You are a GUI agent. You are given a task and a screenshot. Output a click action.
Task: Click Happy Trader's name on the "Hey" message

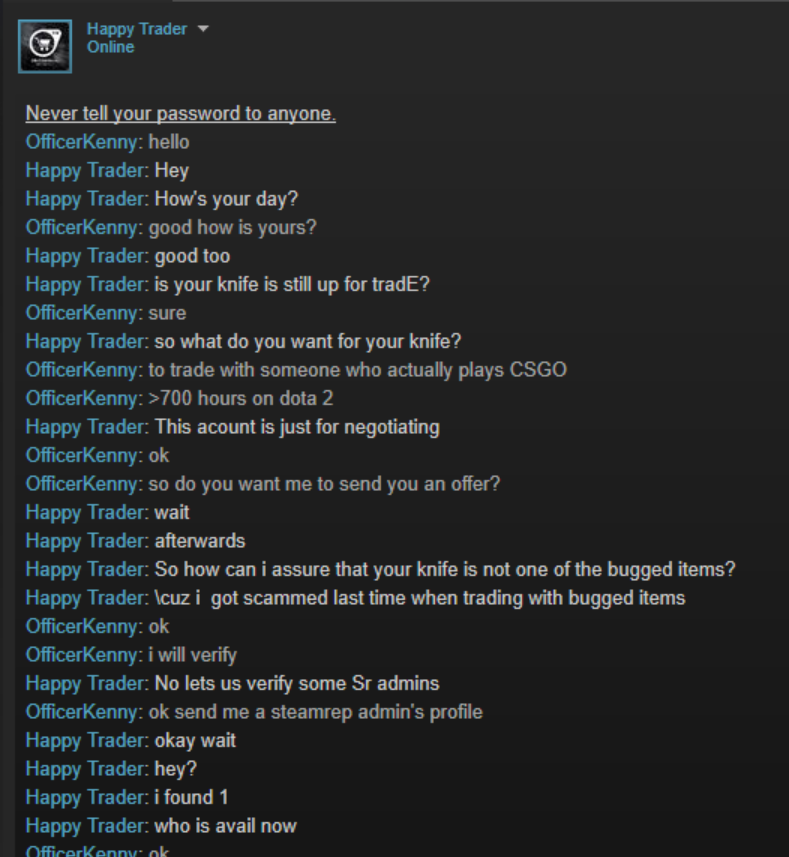click(x=87, y=171)
